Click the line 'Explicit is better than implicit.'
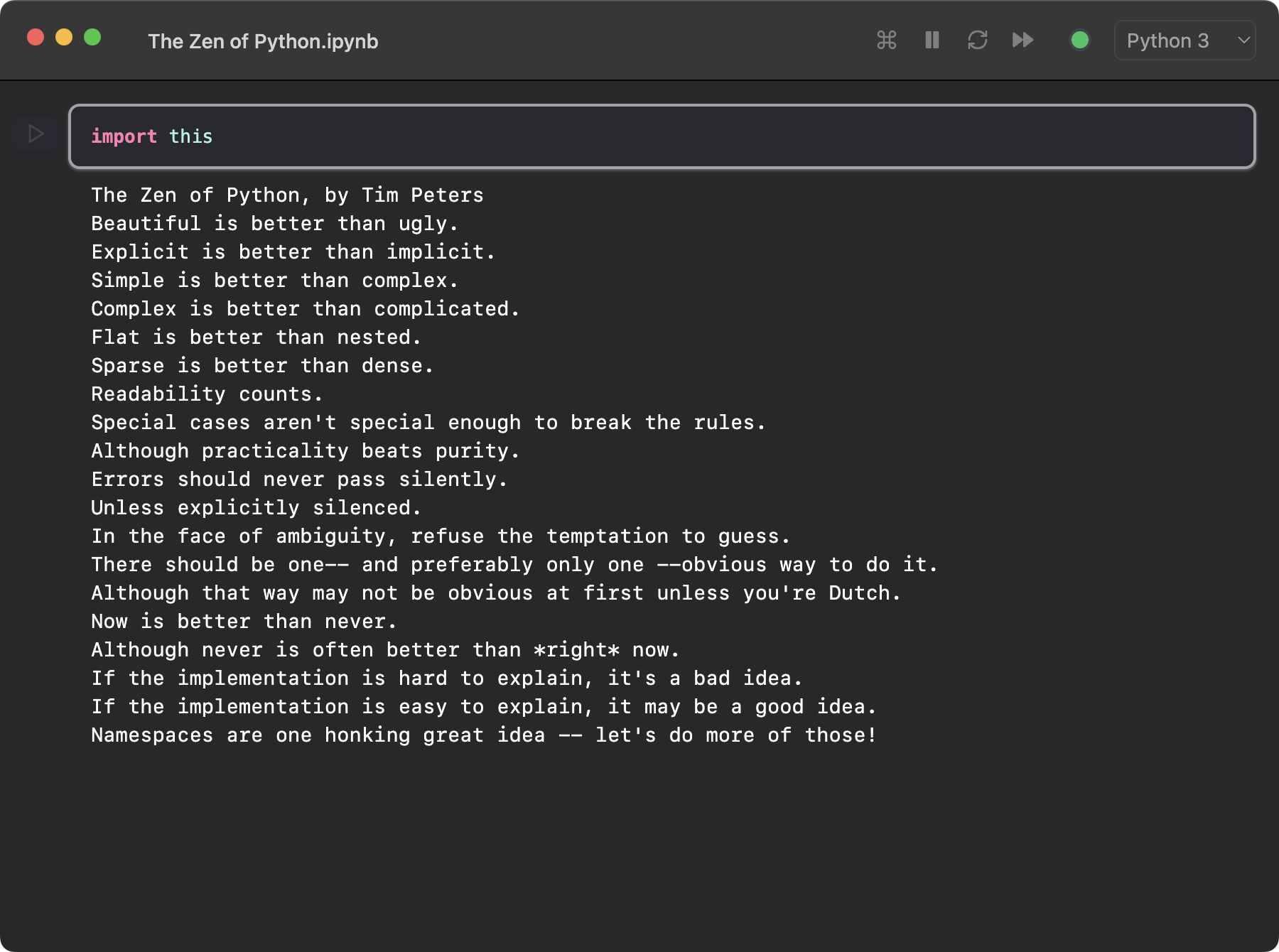This screenshot has width=1279, height=952. click(x=293, y=252)
